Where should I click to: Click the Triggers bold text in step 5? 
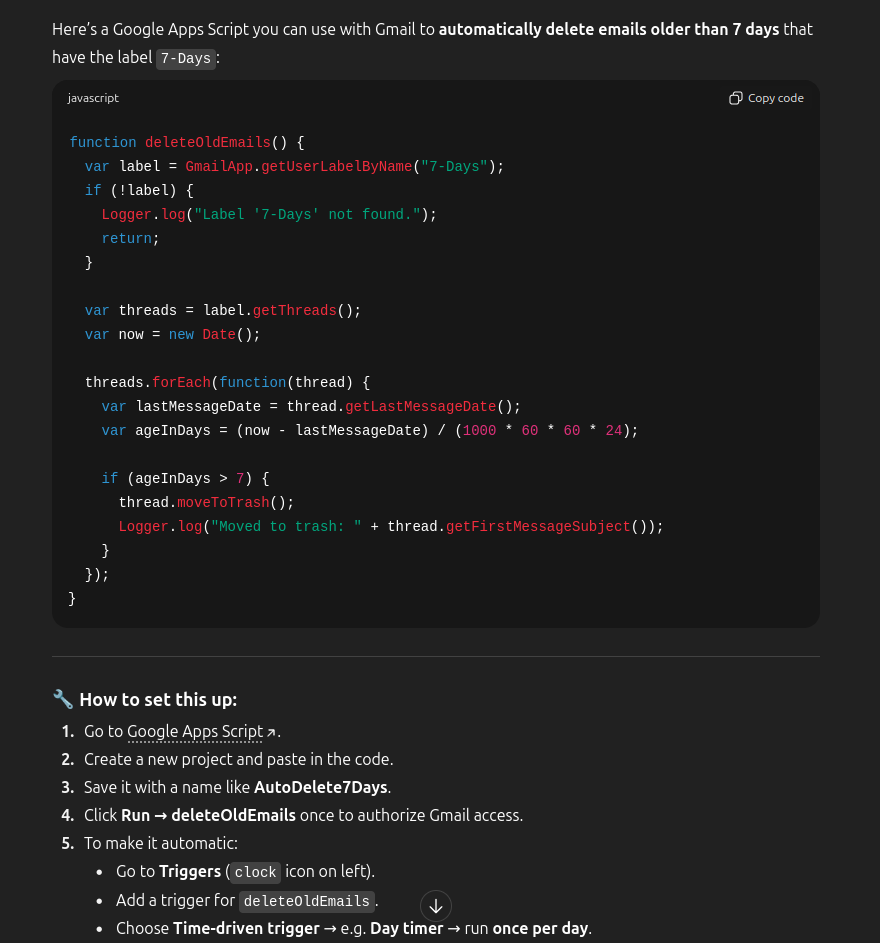tap(190, 871)
